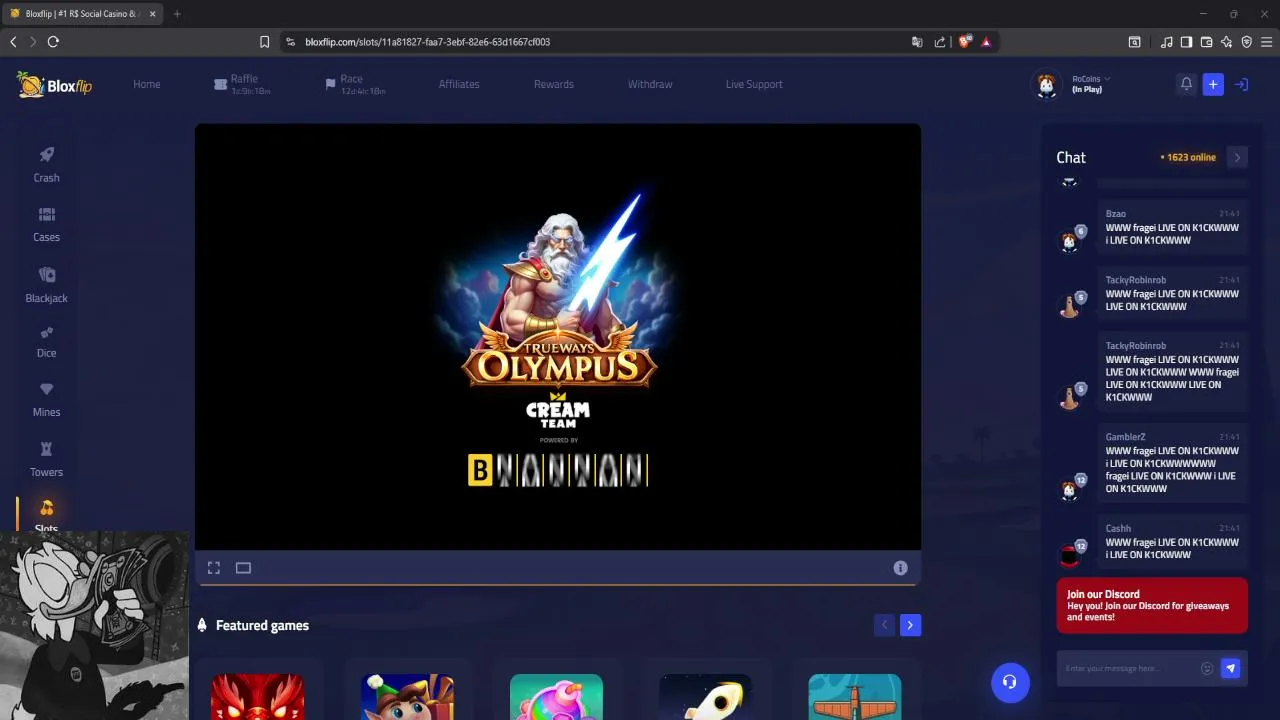
Task: Open the Dice game from sidebar
Action: point(46,342)
